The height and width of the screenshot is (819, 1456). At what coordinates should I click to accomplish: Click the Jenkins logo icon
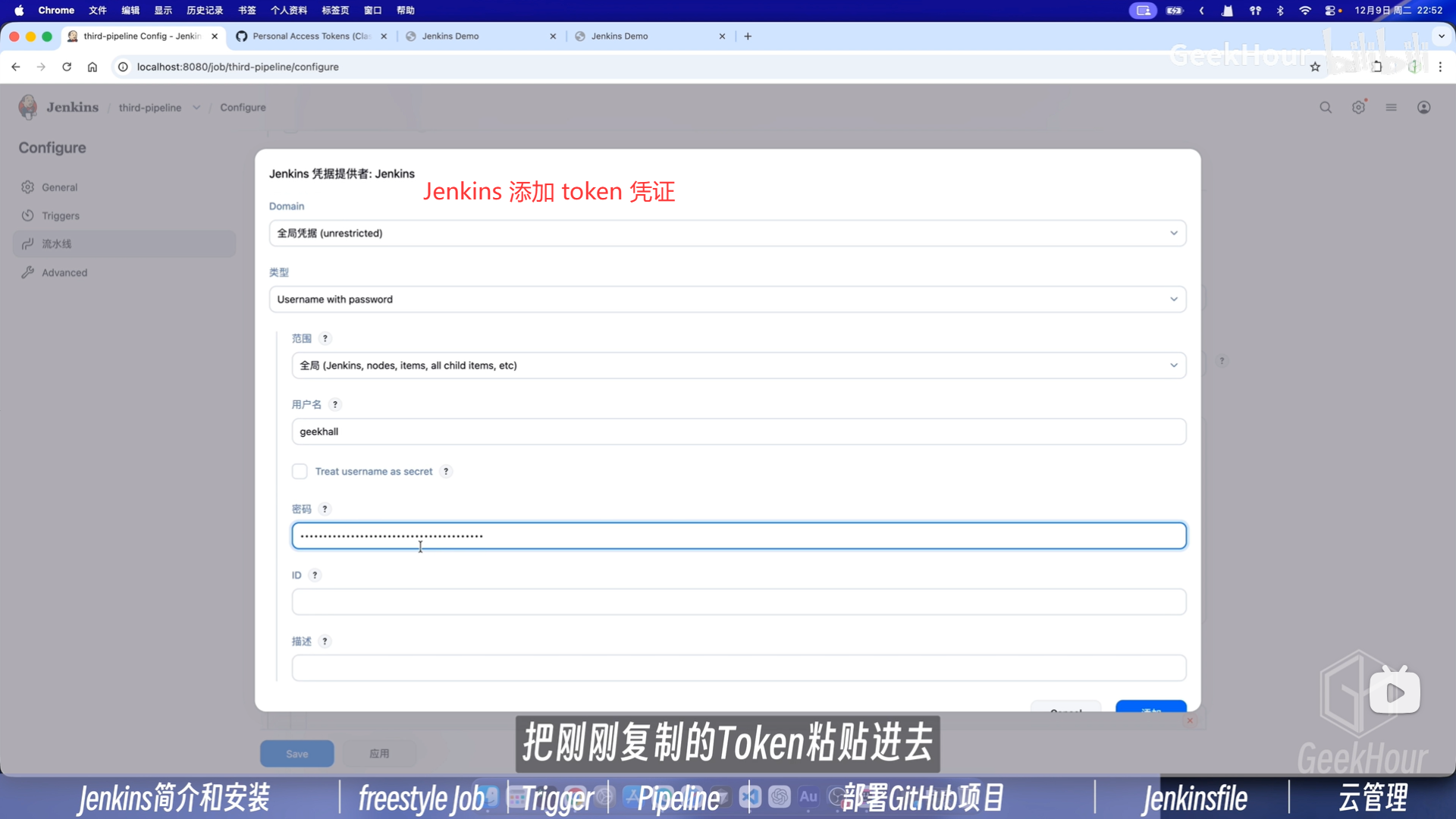[28, 107]
